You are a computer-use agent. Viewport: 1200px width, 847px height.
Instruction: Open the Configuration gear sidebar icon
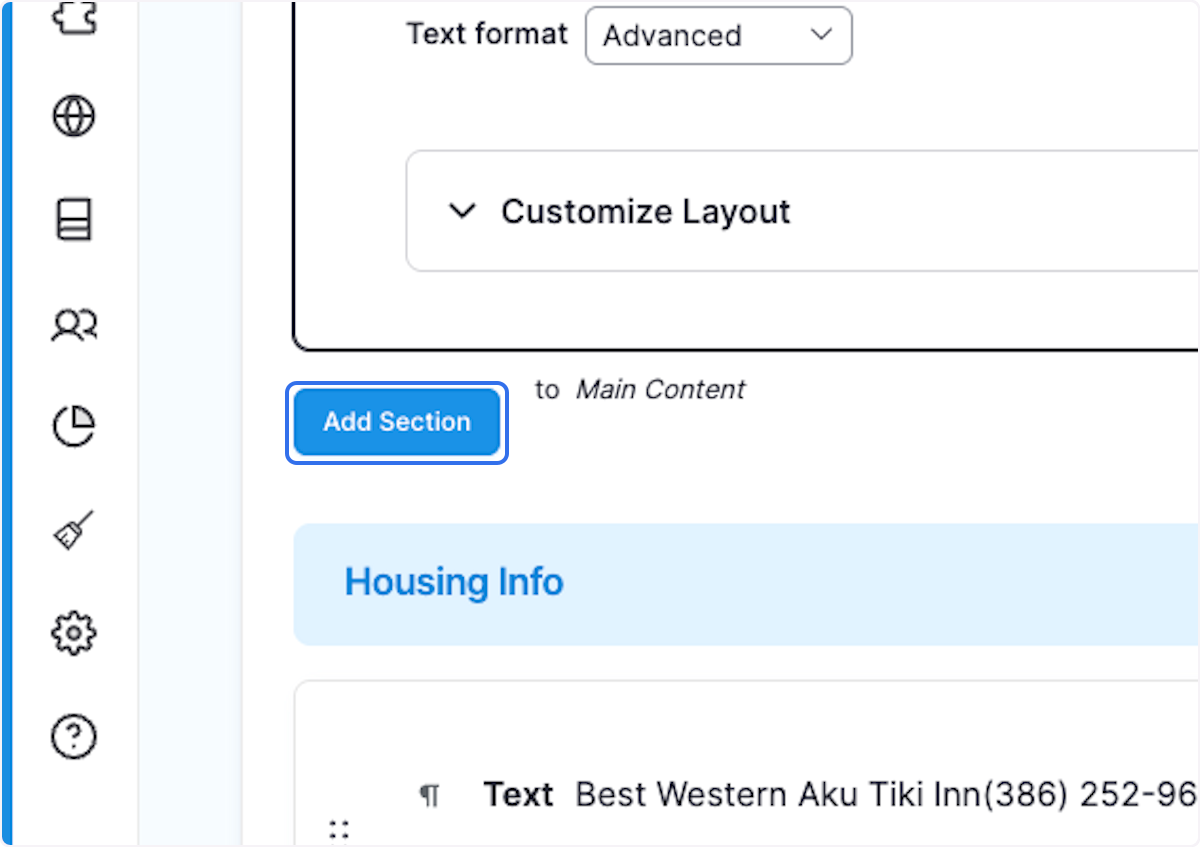click(x=73, y=632)
